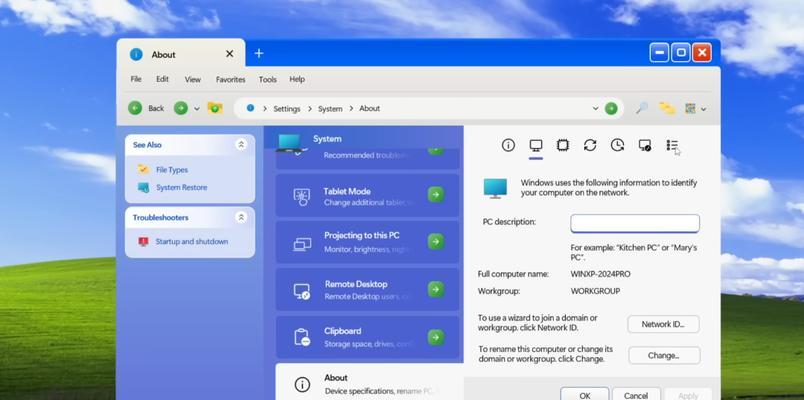Collapse the See Also panel
This screenshot has height=400, width=804.
coord(241,145)
